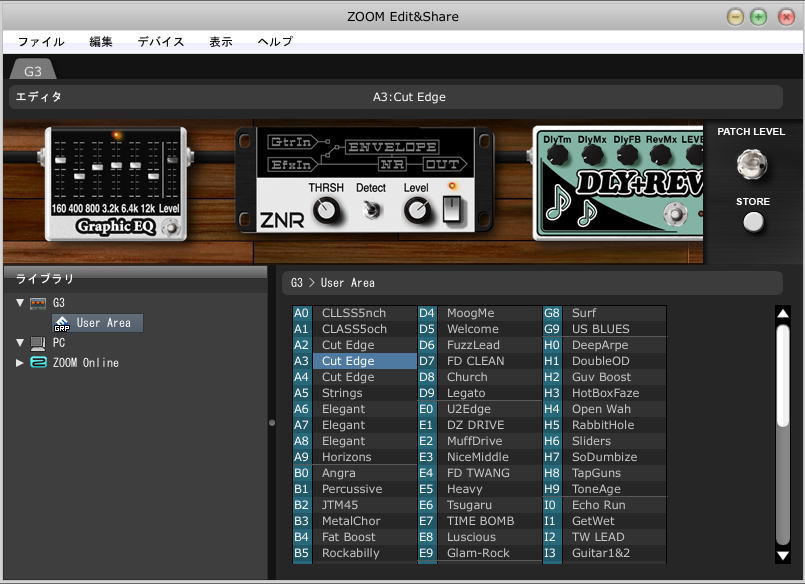Image resolution: width=805 pixels, height=584 pixels.
Task: Select patch A5 Strings
Action: pos(354,393)
